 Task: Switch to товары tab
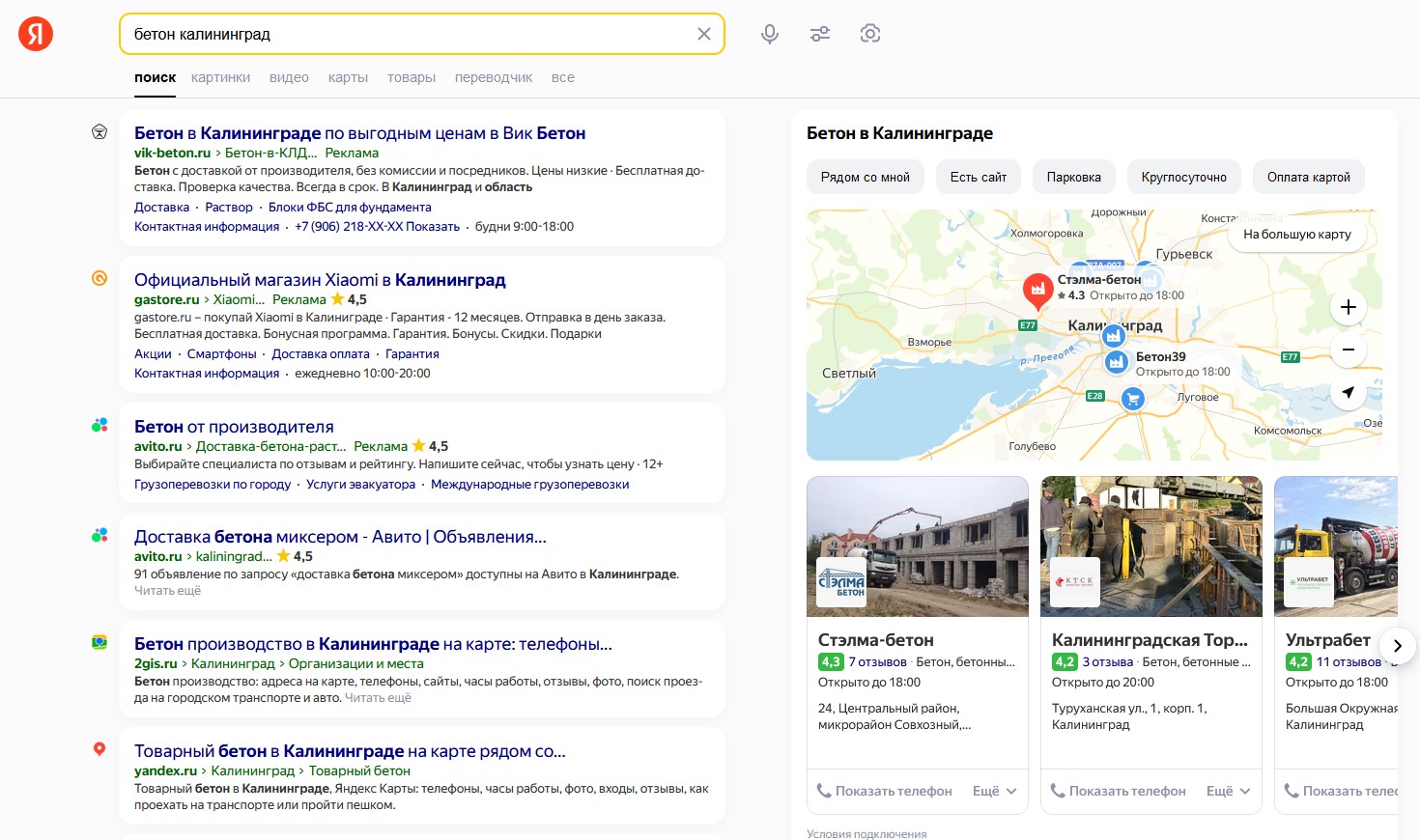412,77
